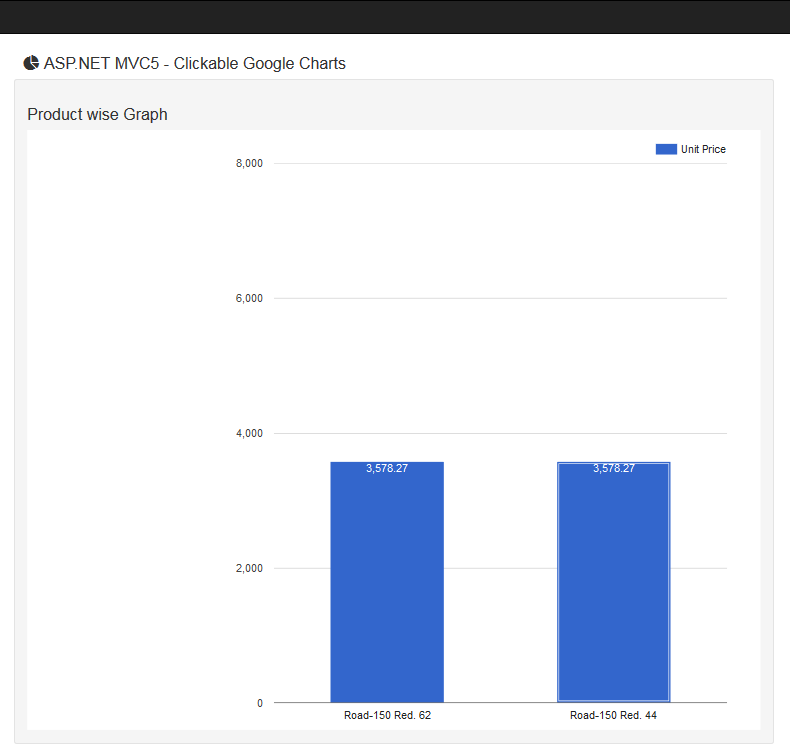790x755 pixels.
Task: Click the Road-150 Red. 44 axis label
Action: point(613,716)
